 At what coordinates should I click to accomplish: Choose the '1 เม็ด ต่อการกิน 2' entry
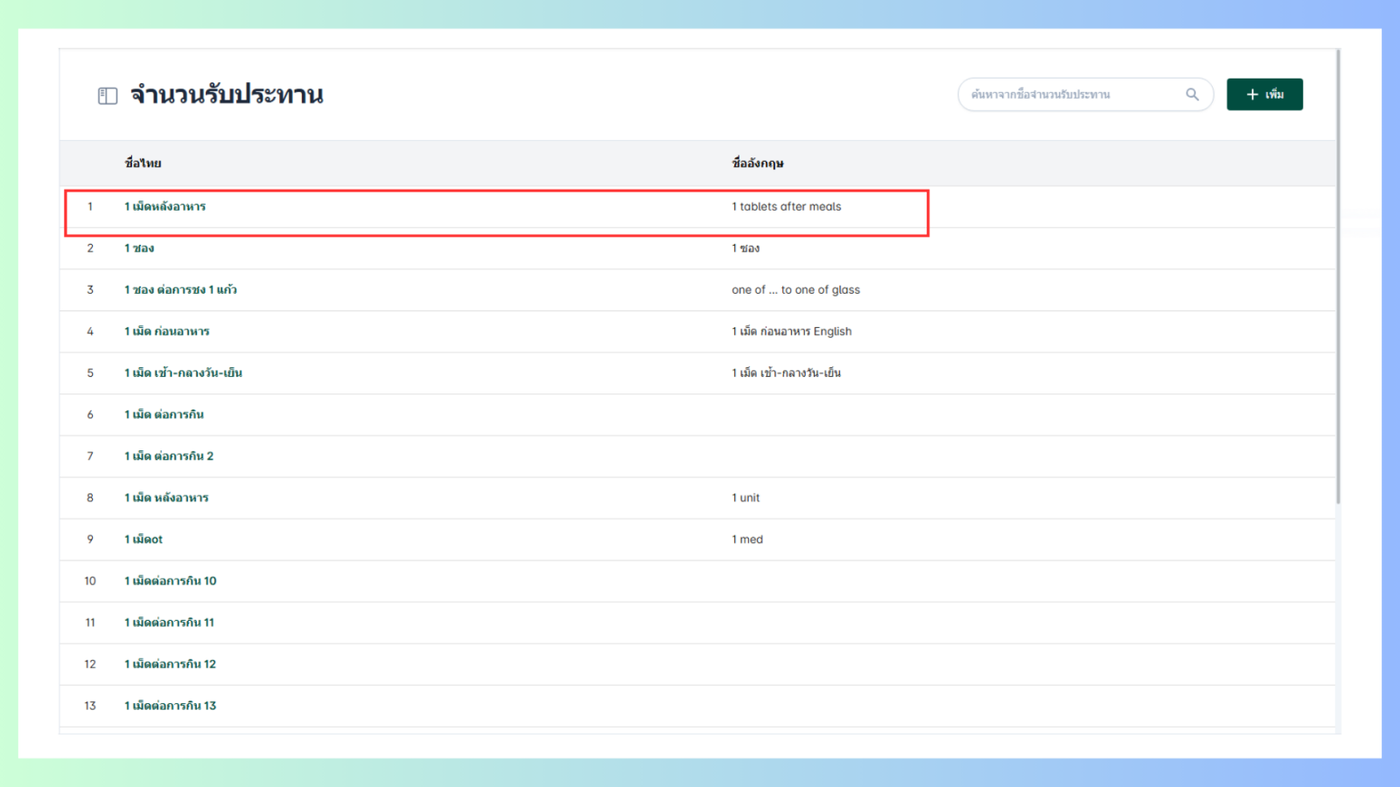click(169, 456)
